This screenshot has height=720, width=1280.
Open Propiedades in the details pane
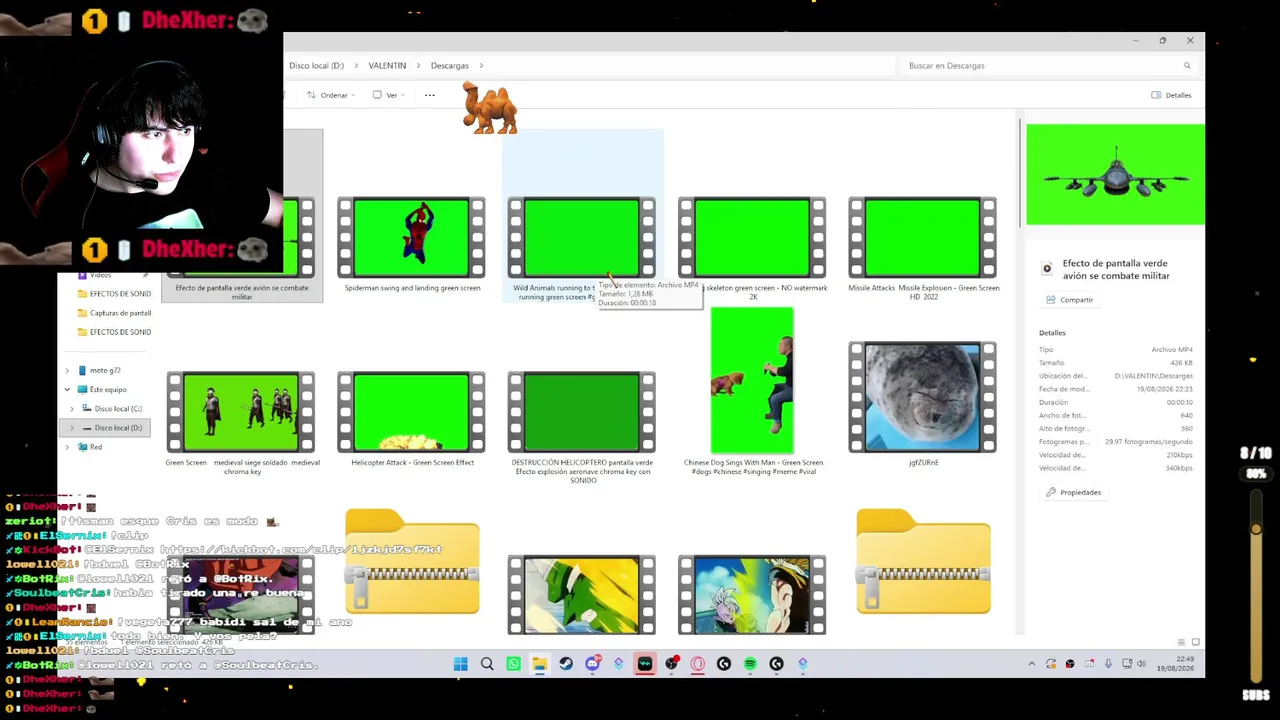tap(1074, 493)
